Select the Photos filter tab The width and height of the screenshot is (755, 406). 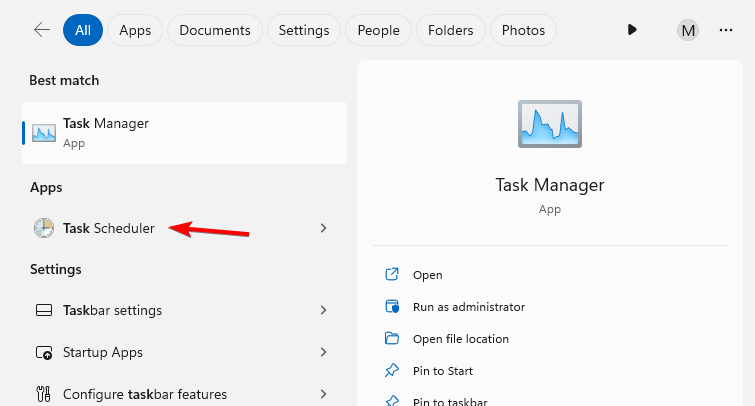click(x=523, y=30)
